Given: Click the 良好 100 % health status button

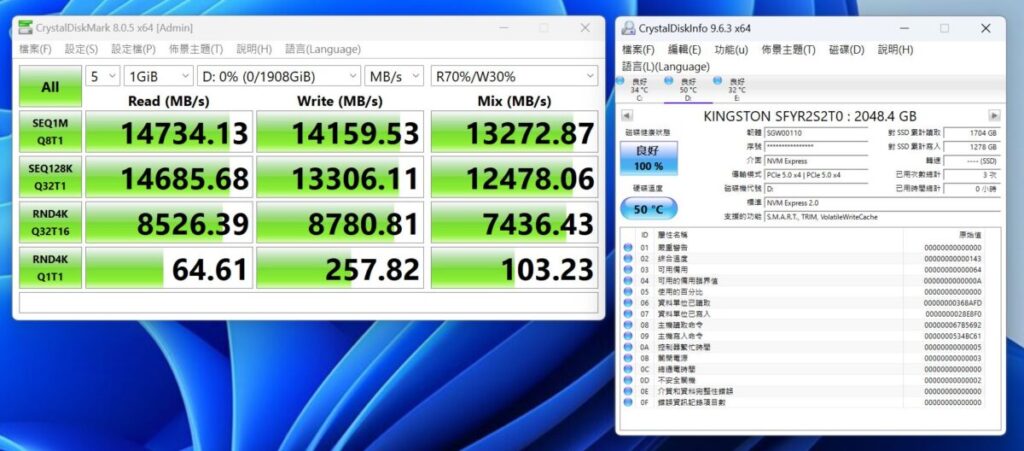Looking at the screenshot, I should (x=648, y=158).
